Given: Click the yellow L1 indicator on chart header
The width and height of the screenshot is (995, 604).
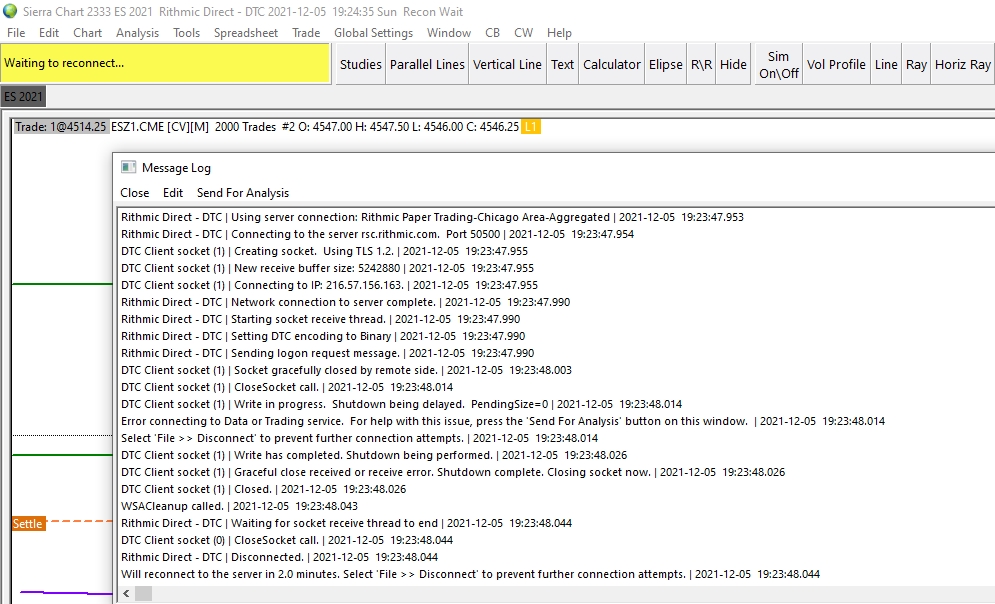Looking at the screenshot, I should [530, 127].
